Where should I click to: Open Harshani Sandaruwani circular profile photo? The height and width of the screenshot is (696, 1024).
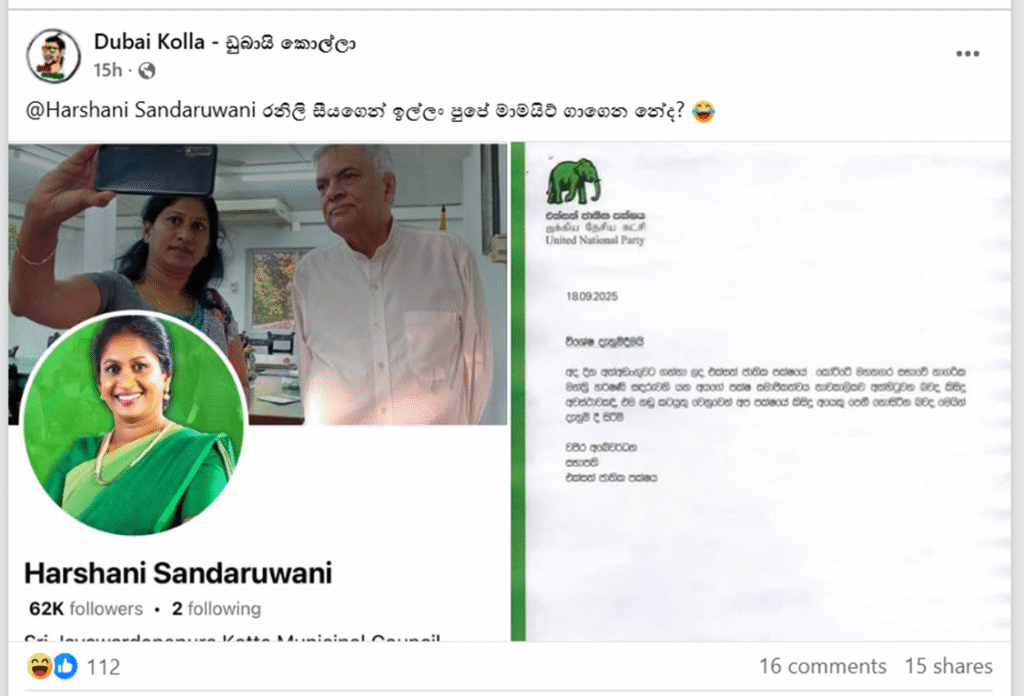pyautogui.click(x=134, y=423)
